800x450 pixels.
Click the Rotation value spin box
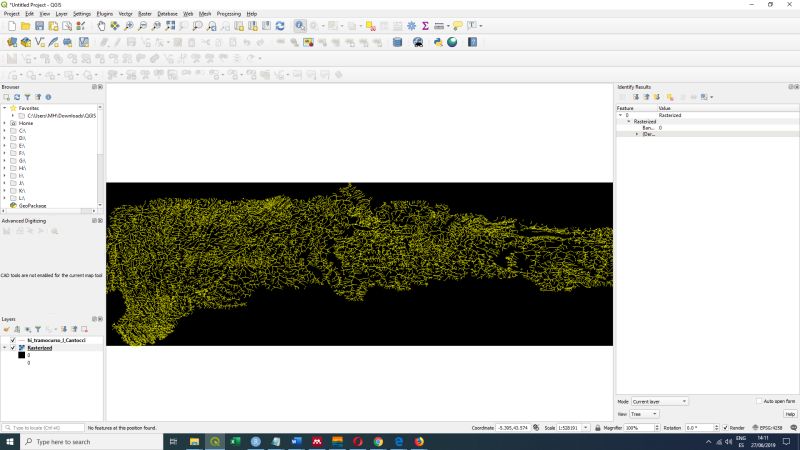click(x=702, y=428)
